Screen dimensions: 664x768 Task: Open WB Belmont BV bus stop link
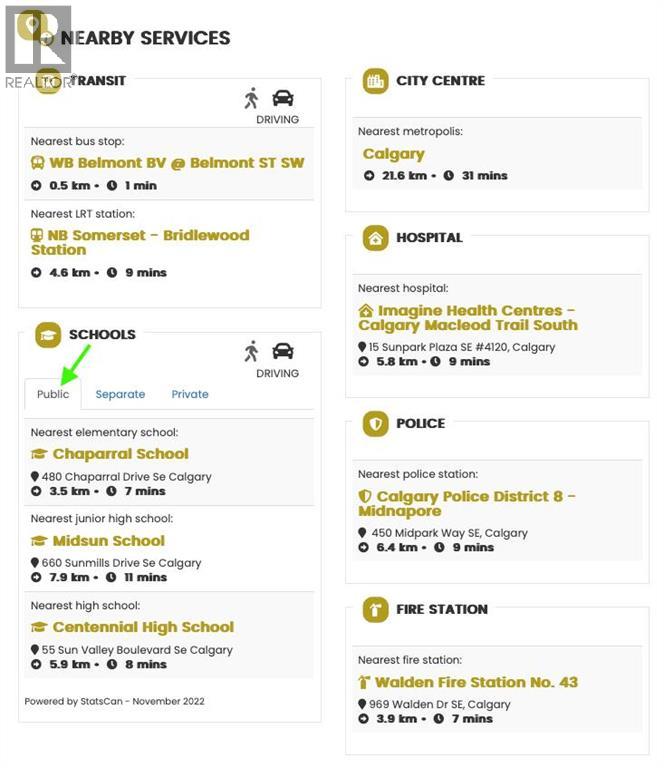pyautogui.click(x=176, y=163)
